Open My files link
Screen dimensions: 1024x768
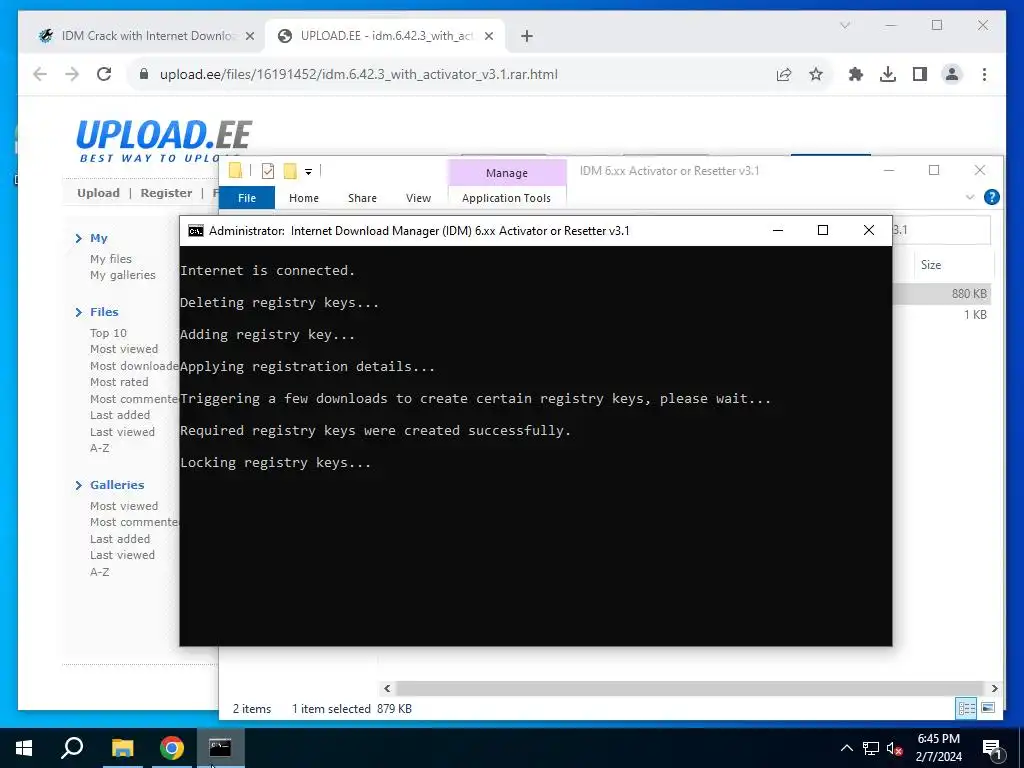(110, 259)
